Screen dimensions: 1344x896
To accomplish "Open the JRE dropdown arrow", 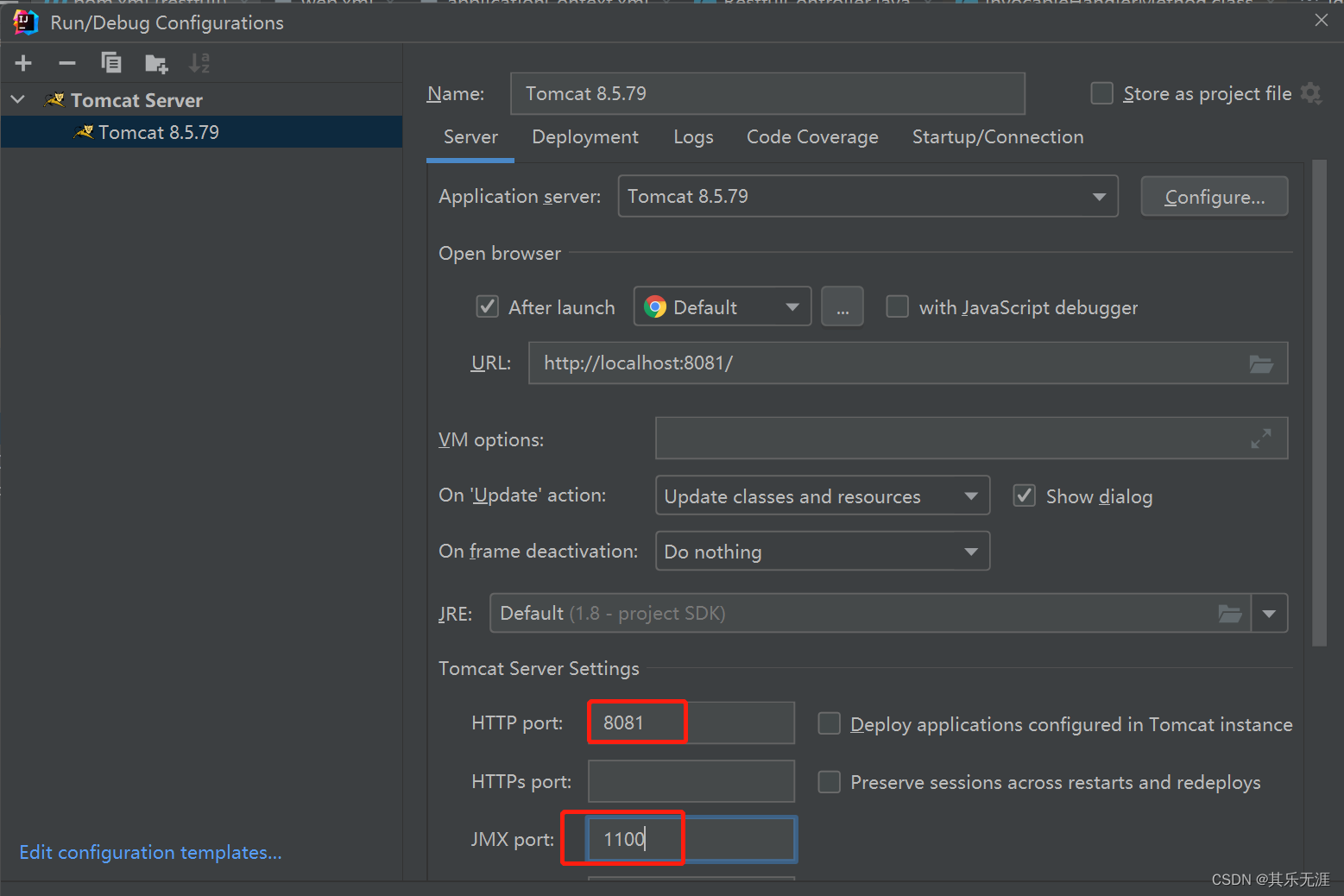I will point(1270,614).
